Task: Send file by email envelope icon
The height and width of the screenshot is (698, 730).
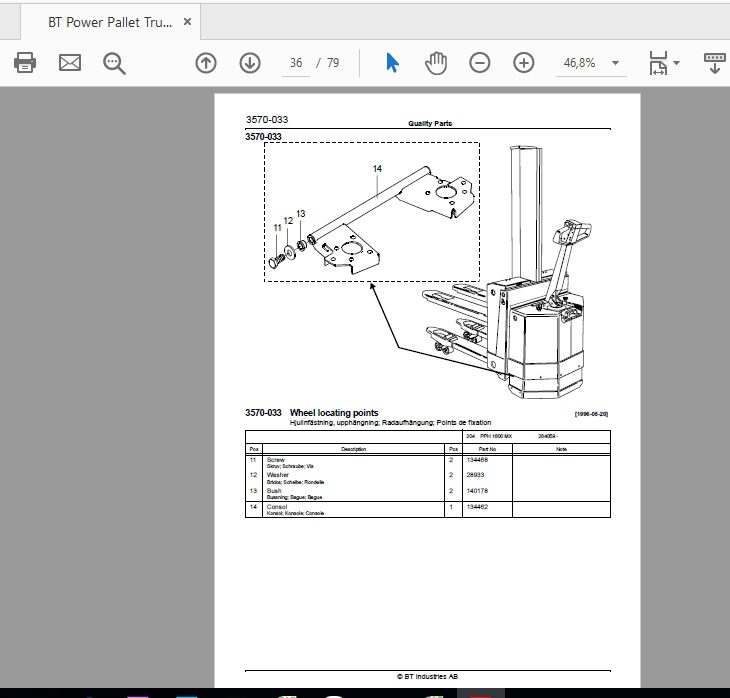Action: [x=70, y=62]
